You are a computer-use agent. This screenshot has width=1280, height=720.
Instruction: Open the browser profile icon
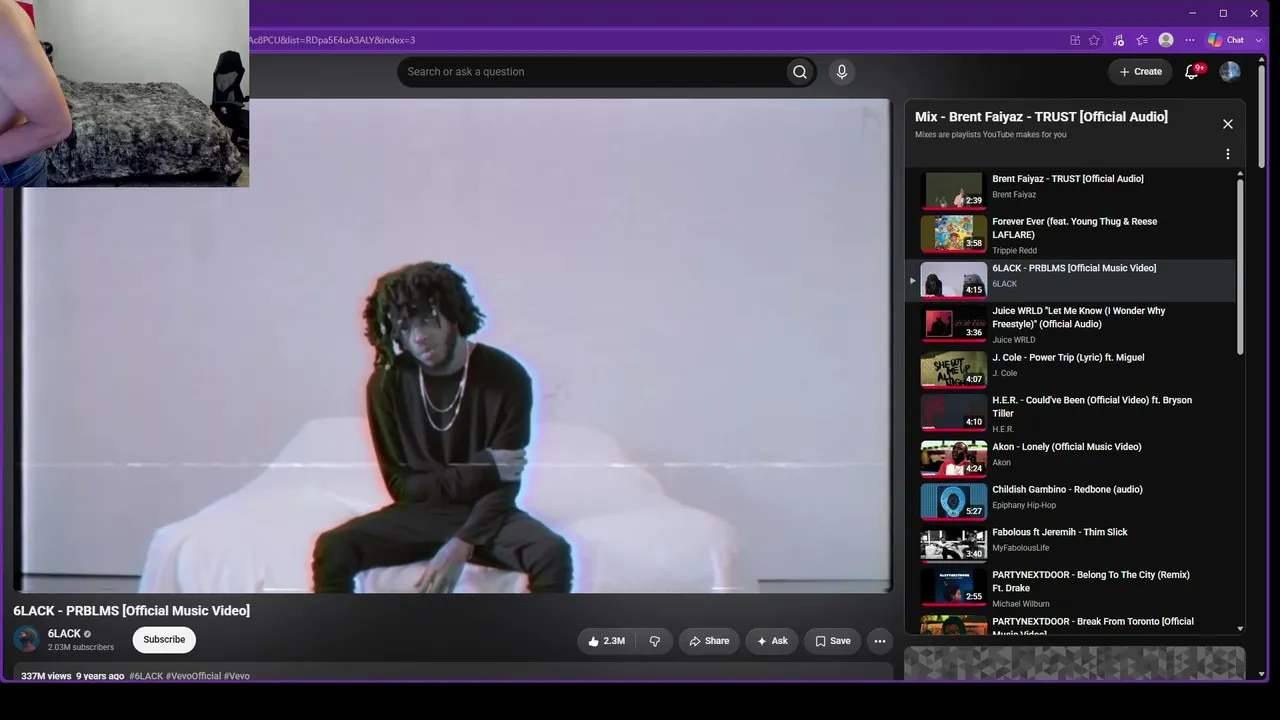click(1166, 40)
